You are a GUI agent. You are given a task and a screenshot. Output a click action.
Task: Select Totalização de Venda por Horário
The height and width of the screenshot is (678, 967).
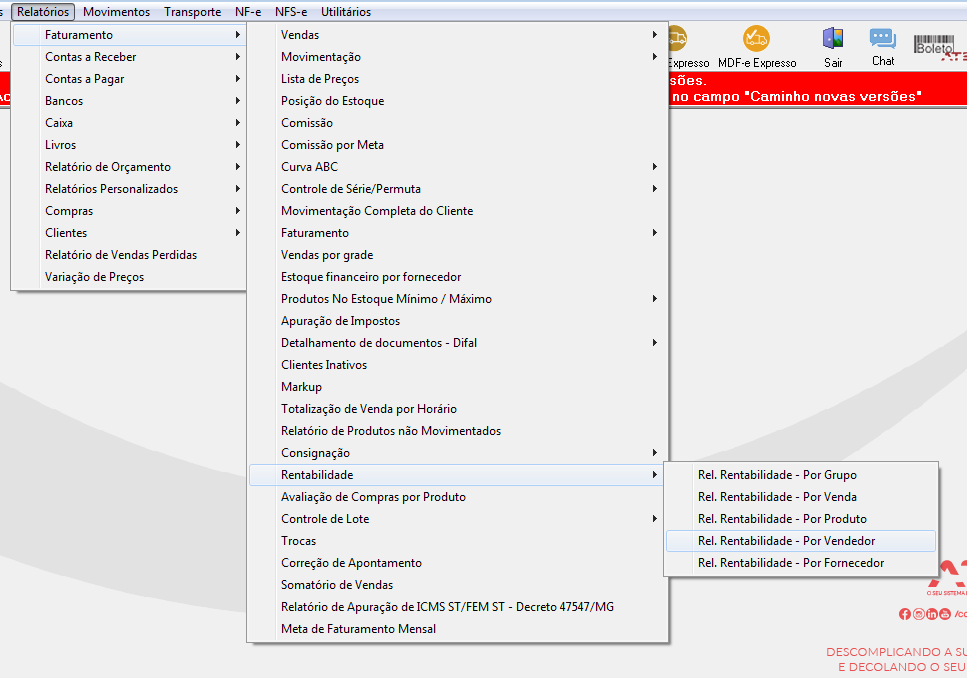click(457, 409)
